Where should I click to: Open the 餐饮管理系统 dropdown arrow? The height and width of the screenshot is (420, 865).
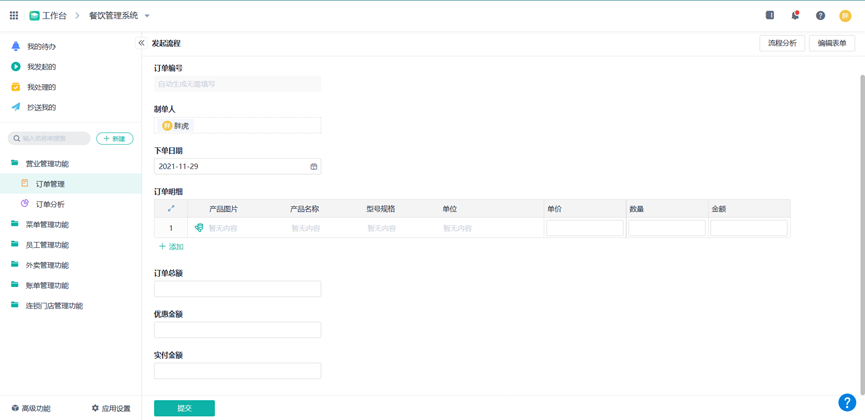tap(147, 16)
